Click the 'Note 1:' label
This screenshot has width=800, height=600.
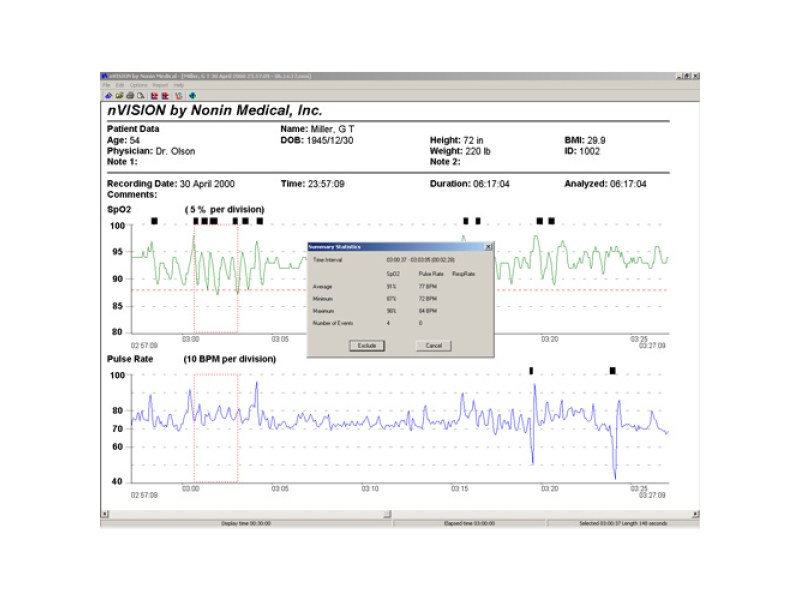coord(122,162)
